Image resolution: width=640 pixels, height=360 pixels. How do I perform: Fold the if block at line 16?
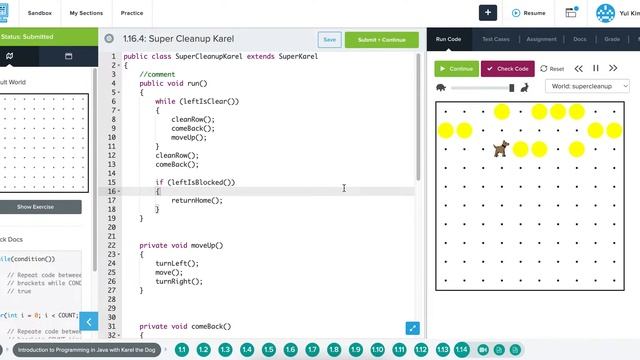[x=118, y=191]
